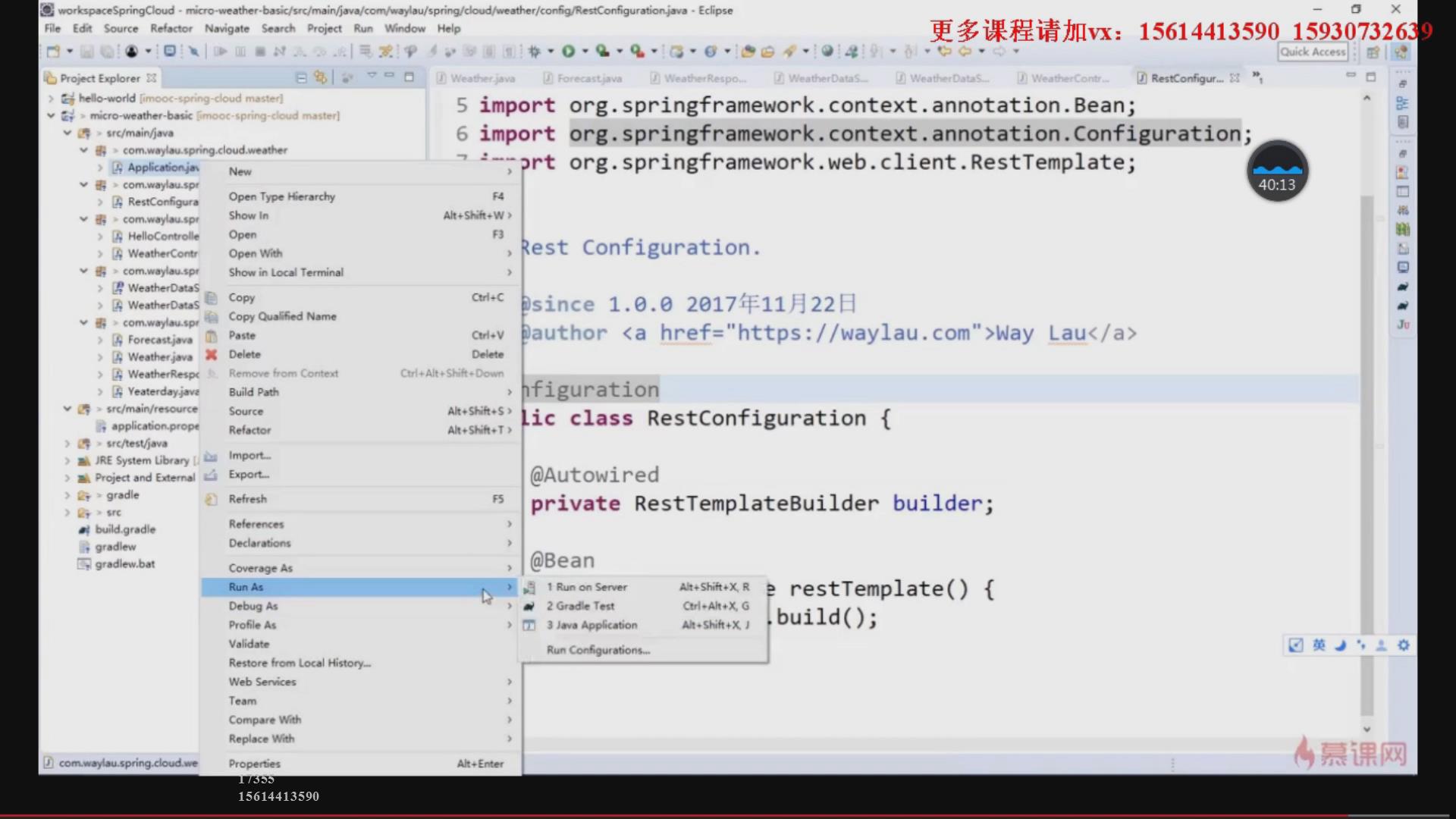Click the Java EE perspective icon
The image size is (1456, 819).
click(x=1401, y=52)
